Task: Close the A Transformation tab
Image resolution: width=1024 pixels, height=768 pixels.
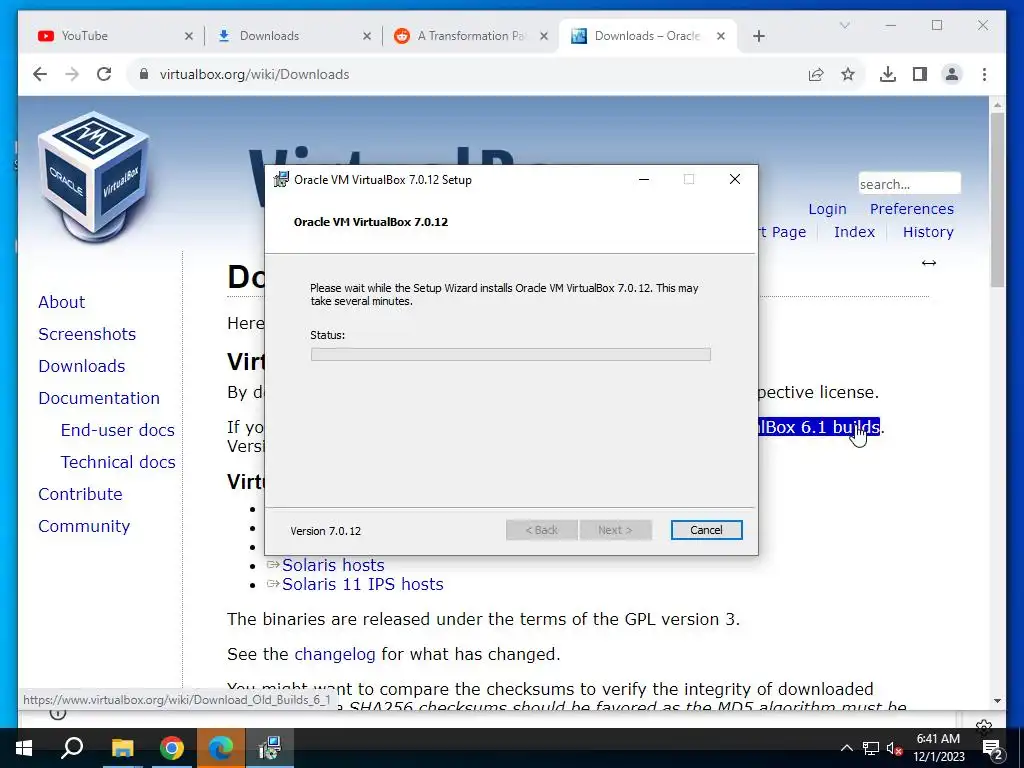Action: 543,36
